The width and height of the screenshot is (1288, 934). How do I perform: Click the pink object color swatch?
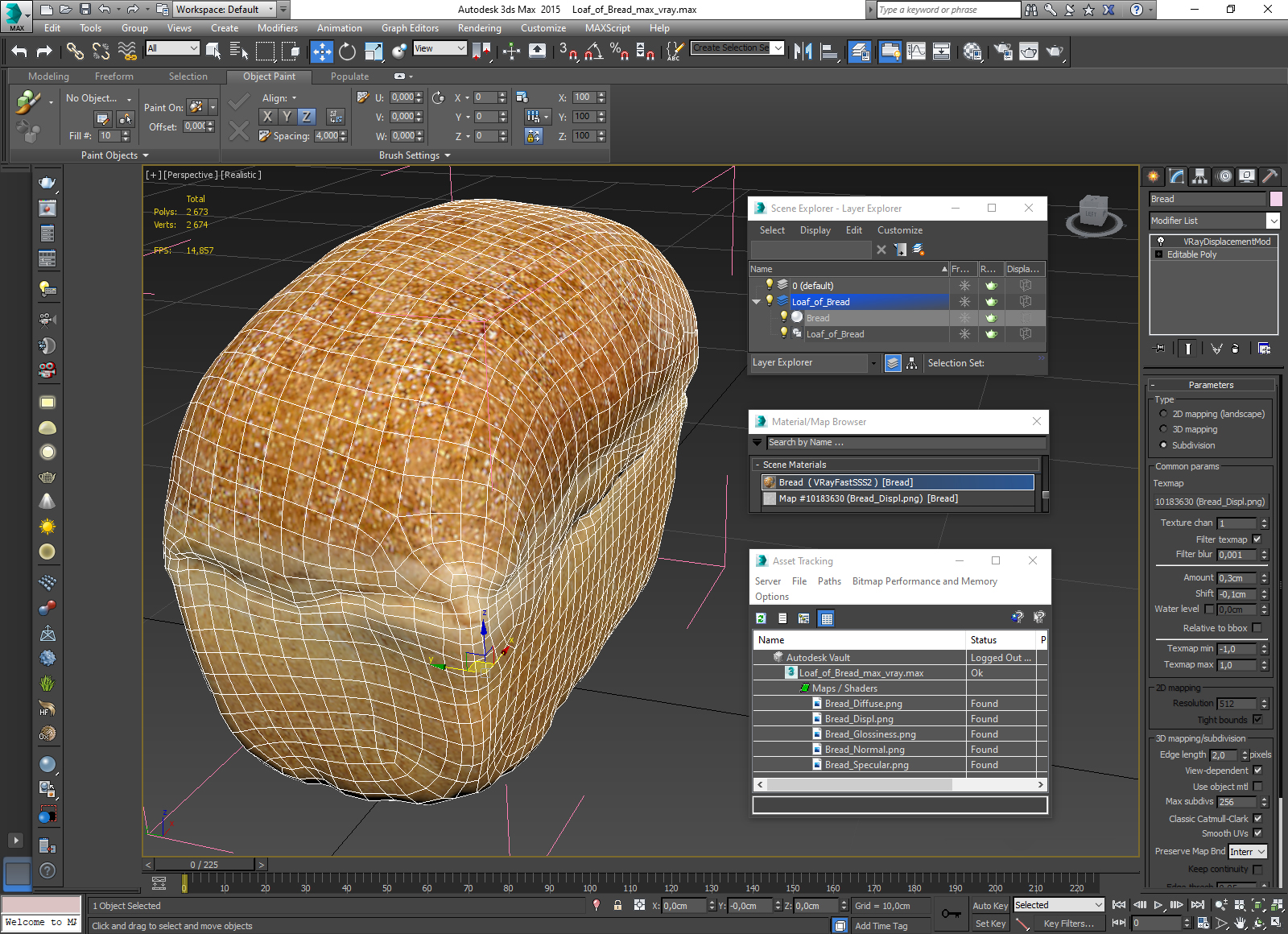(1276, 199)
